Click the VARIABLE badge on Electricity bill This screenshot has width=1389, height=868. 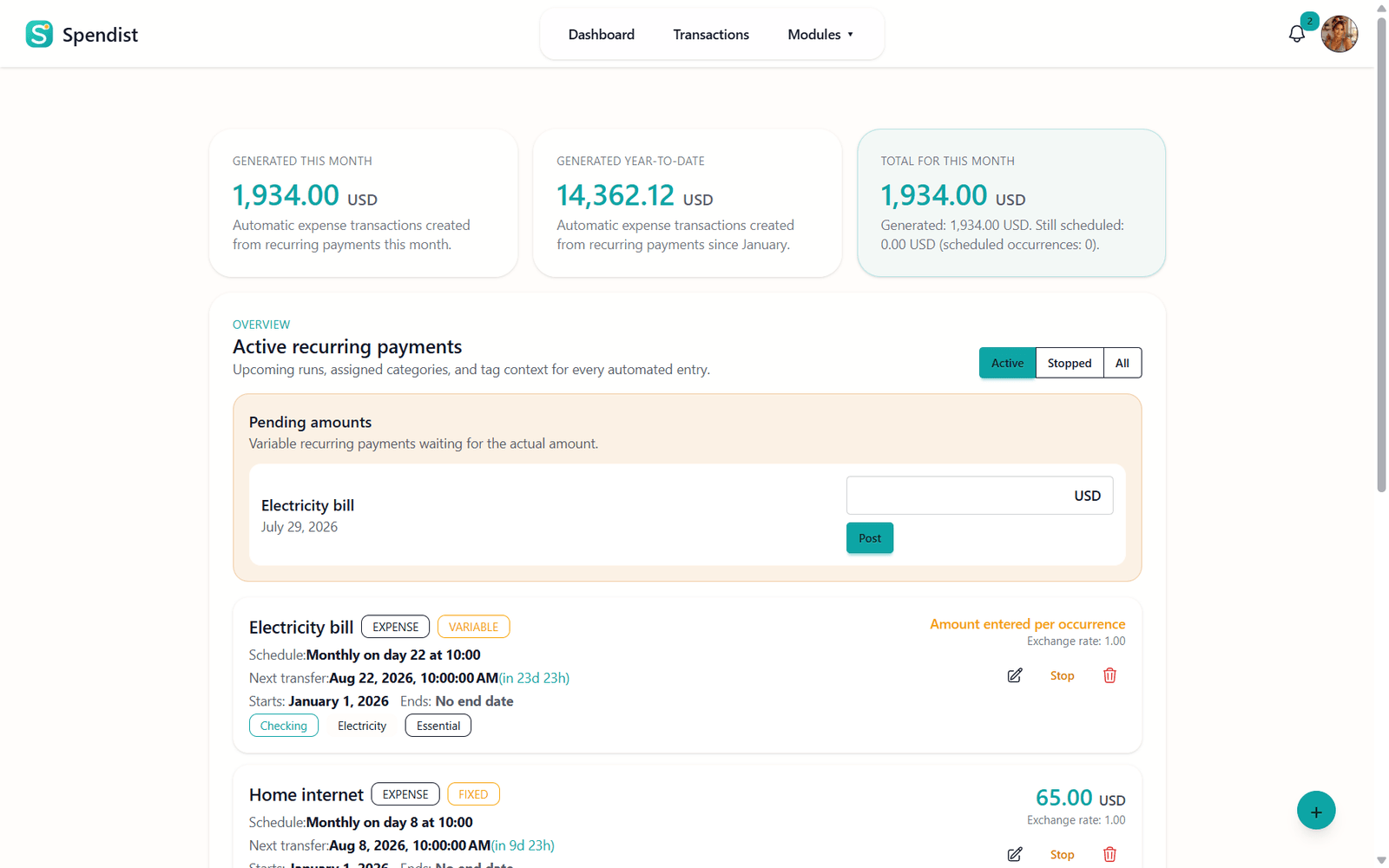[473, 627]
